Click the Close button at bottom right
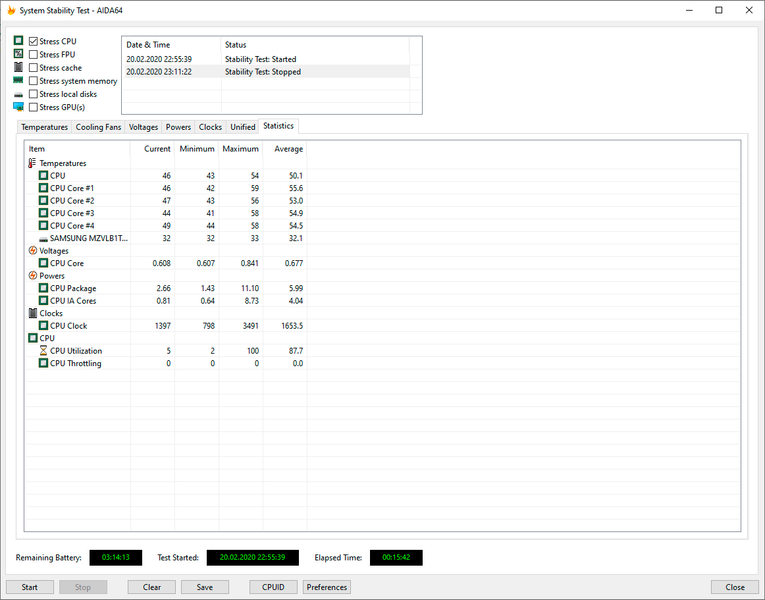765x600 pixels. (735, 587)
